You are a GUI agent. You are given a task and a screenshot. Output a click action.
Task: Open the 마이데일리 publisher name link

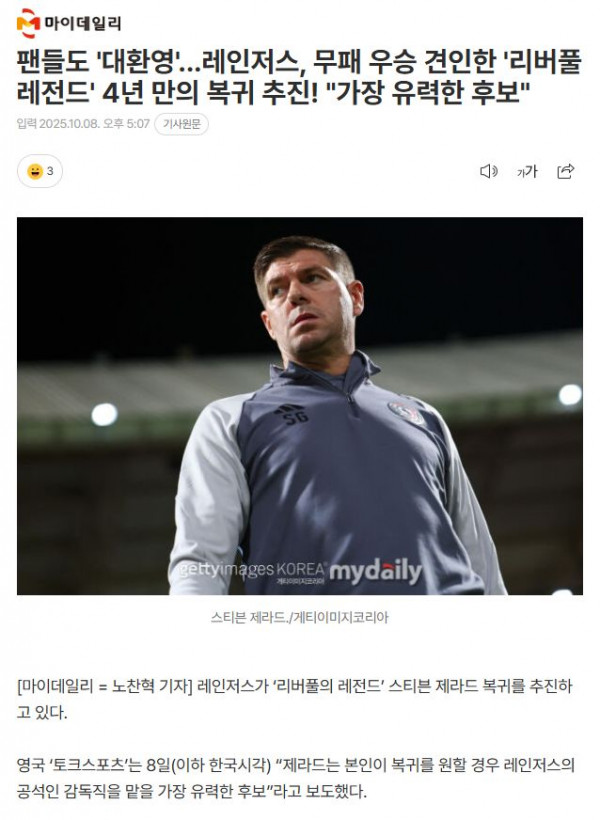[83, 24]
